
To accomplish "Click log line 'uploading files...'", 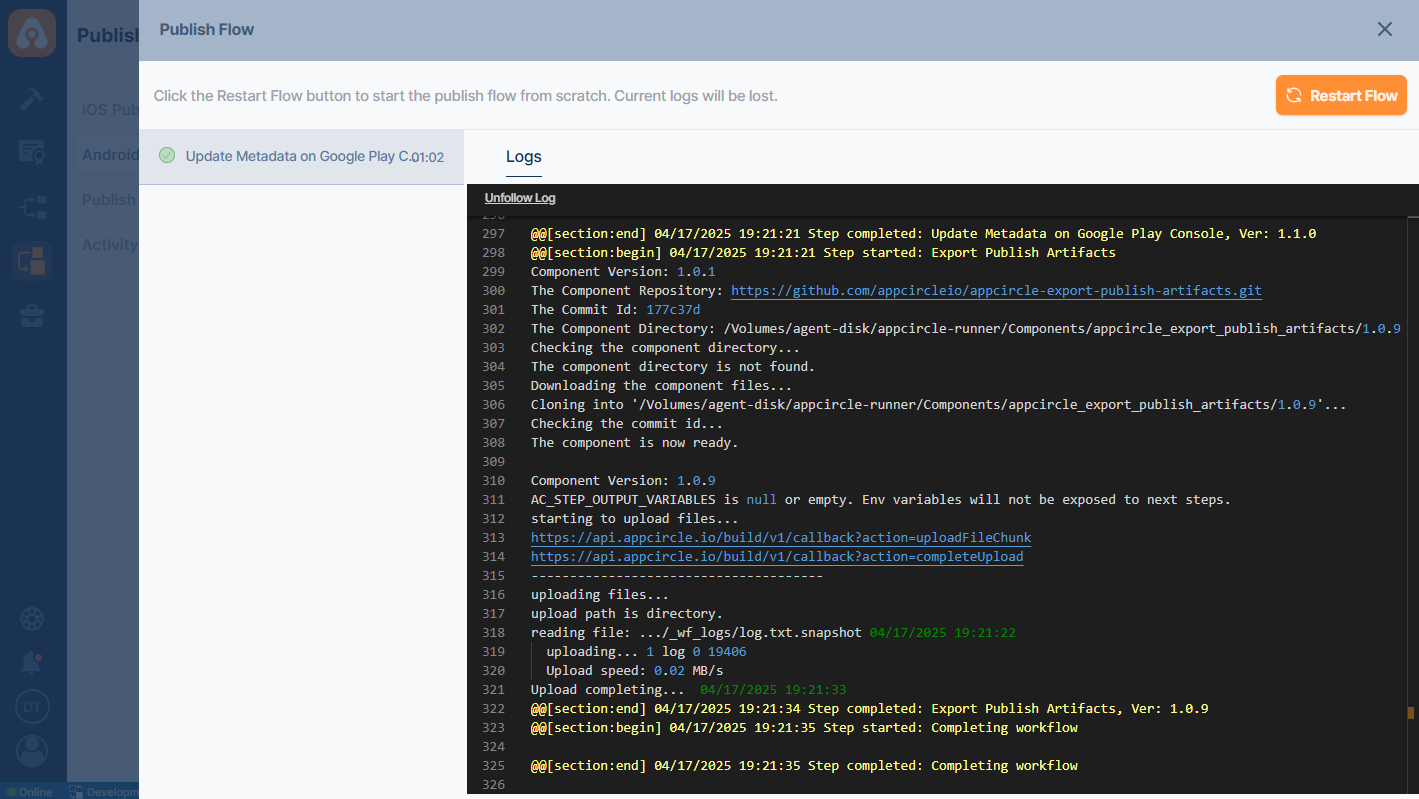I will click(600, 595).
